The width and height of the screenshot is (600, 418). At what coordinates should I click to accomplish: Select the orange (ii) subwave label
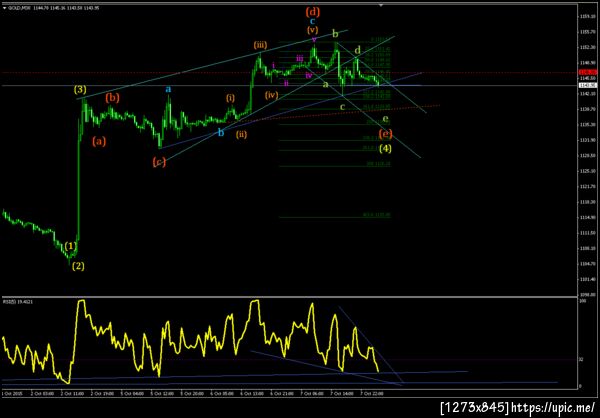click(x=241, y=134)
